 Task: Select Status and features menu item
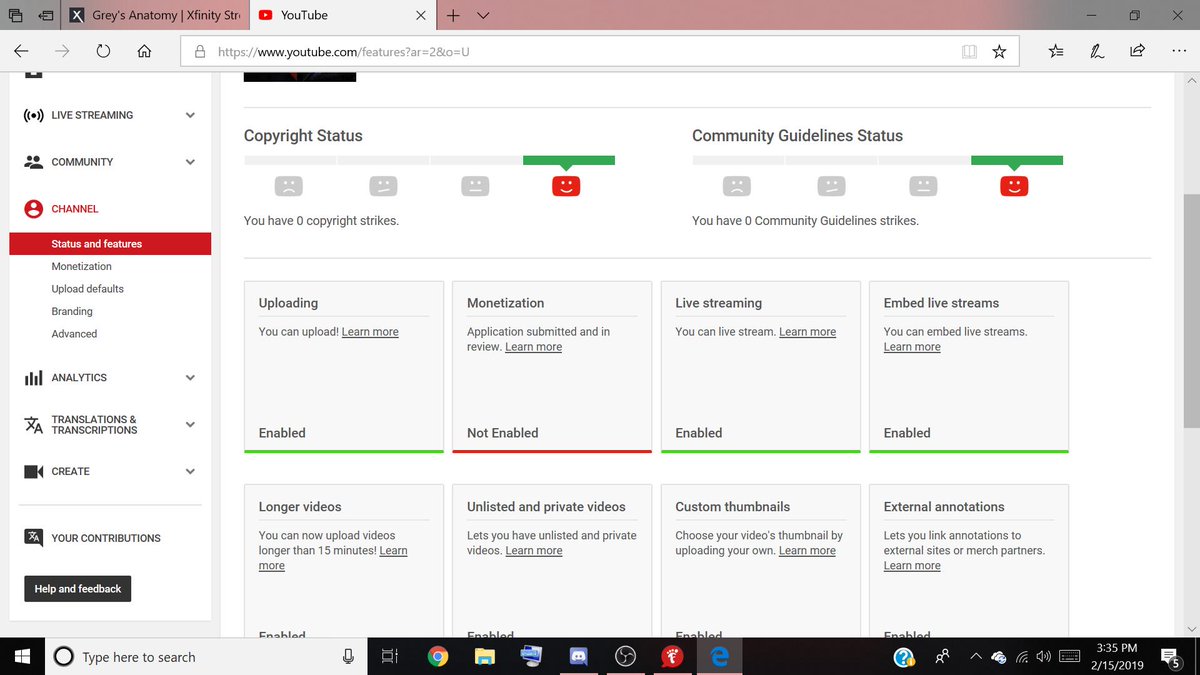110,244
